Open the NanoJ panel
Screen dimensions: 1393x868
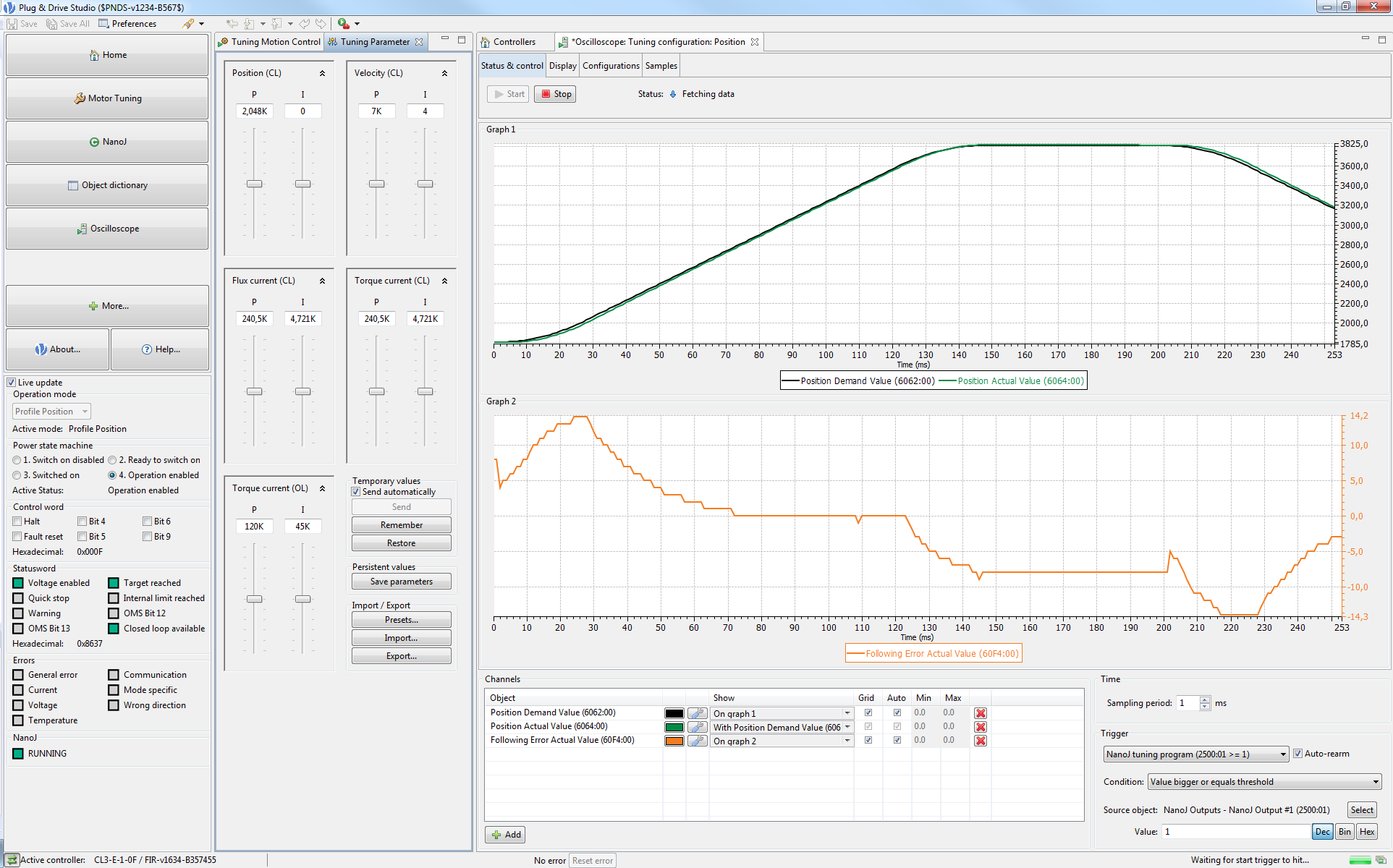[111, 141]
